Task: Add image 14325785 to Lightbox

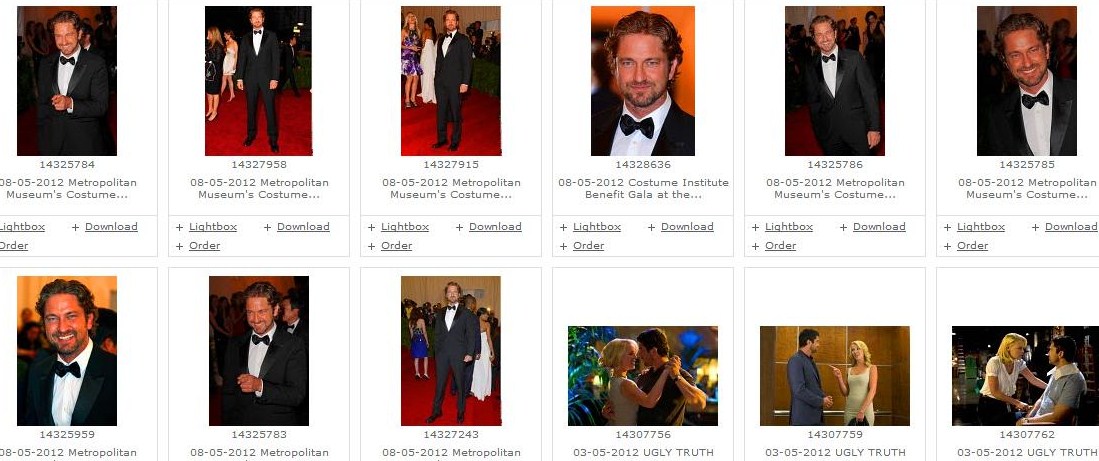Action: [x=981, y=226]
